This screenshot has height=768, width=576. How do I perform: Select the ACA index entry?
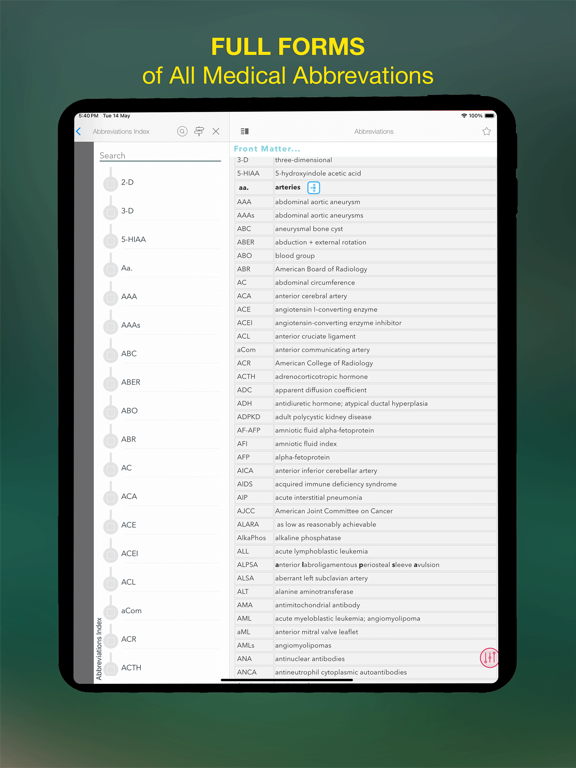tap(129, 496)
